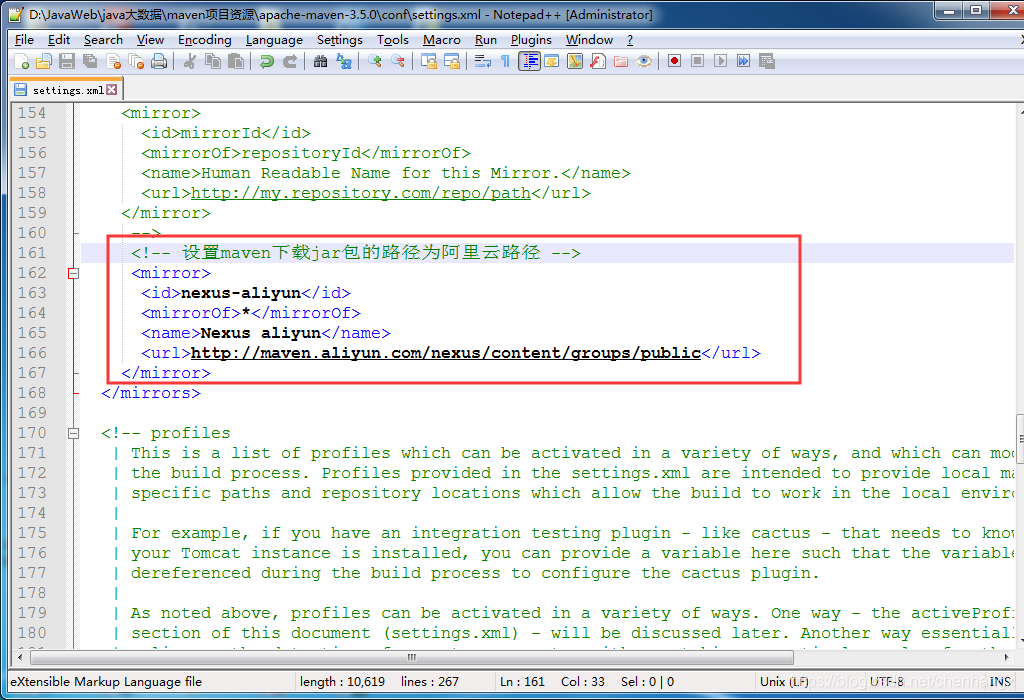Open the Encoding menu
1024x700 pixels.
pos(204,40)
